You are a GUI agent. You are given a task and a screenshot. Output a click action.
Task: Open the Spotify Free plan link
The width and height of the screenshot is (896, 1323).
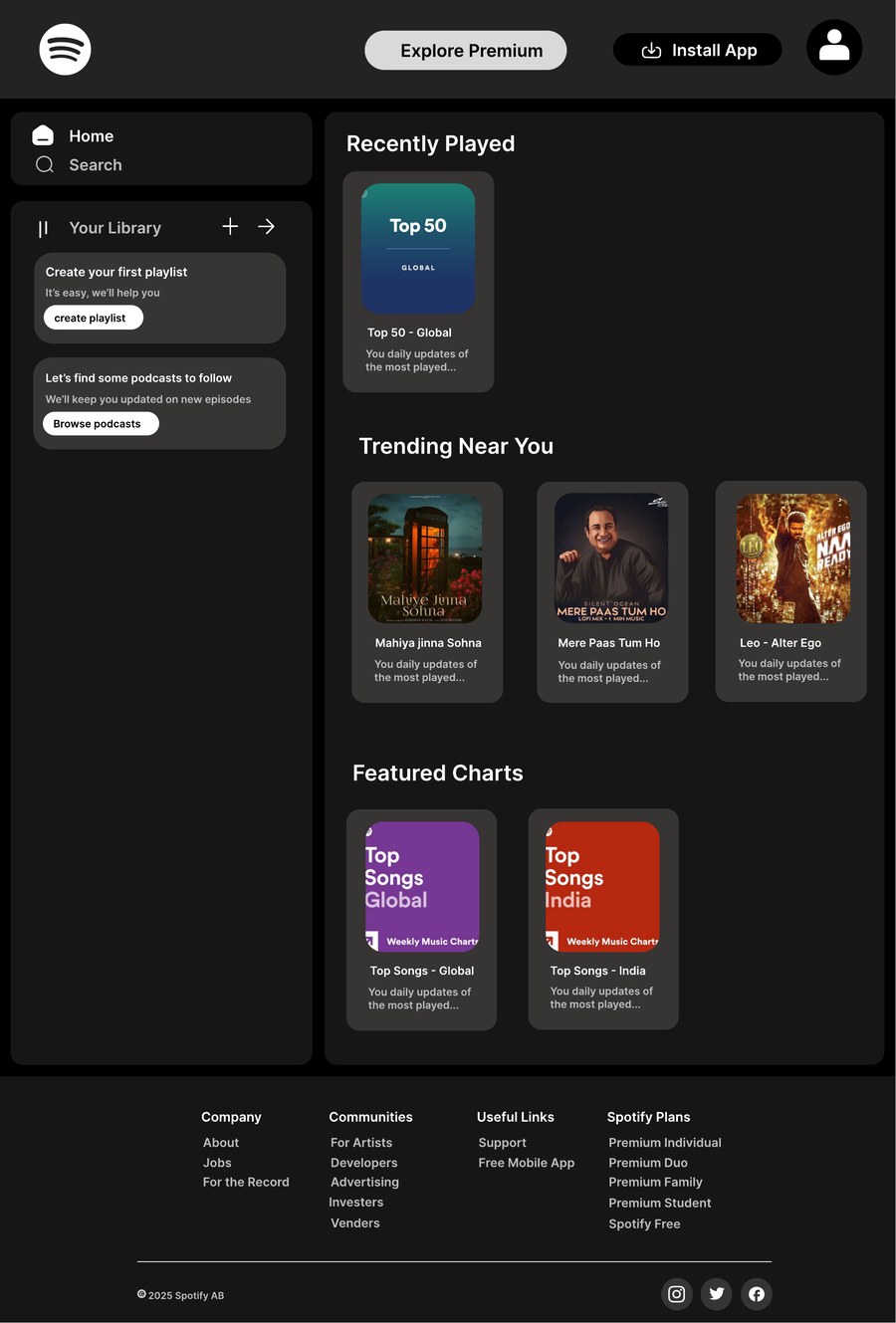point(645,1224)
